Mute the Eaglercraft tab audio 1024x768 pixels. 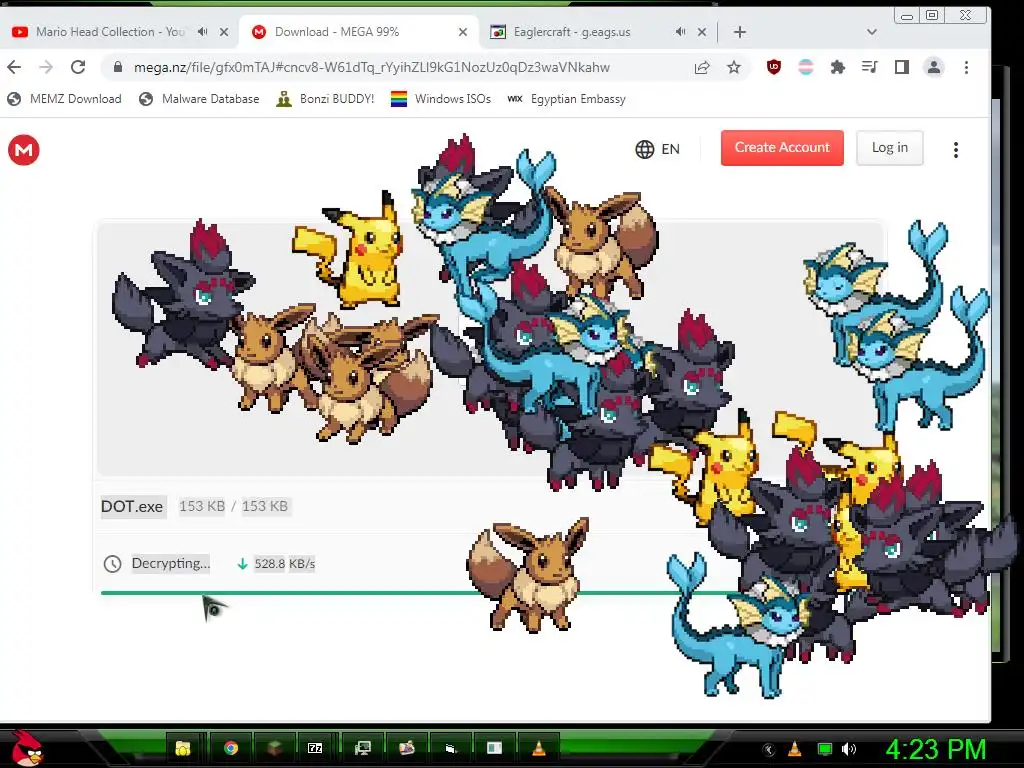click(x=680, y=31)
